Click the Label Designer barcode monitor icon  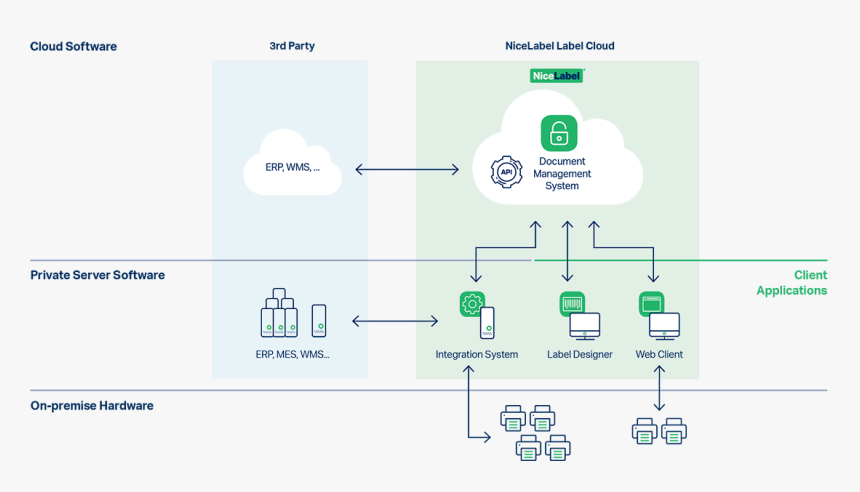pyautogui.click(x=580, y=316)
